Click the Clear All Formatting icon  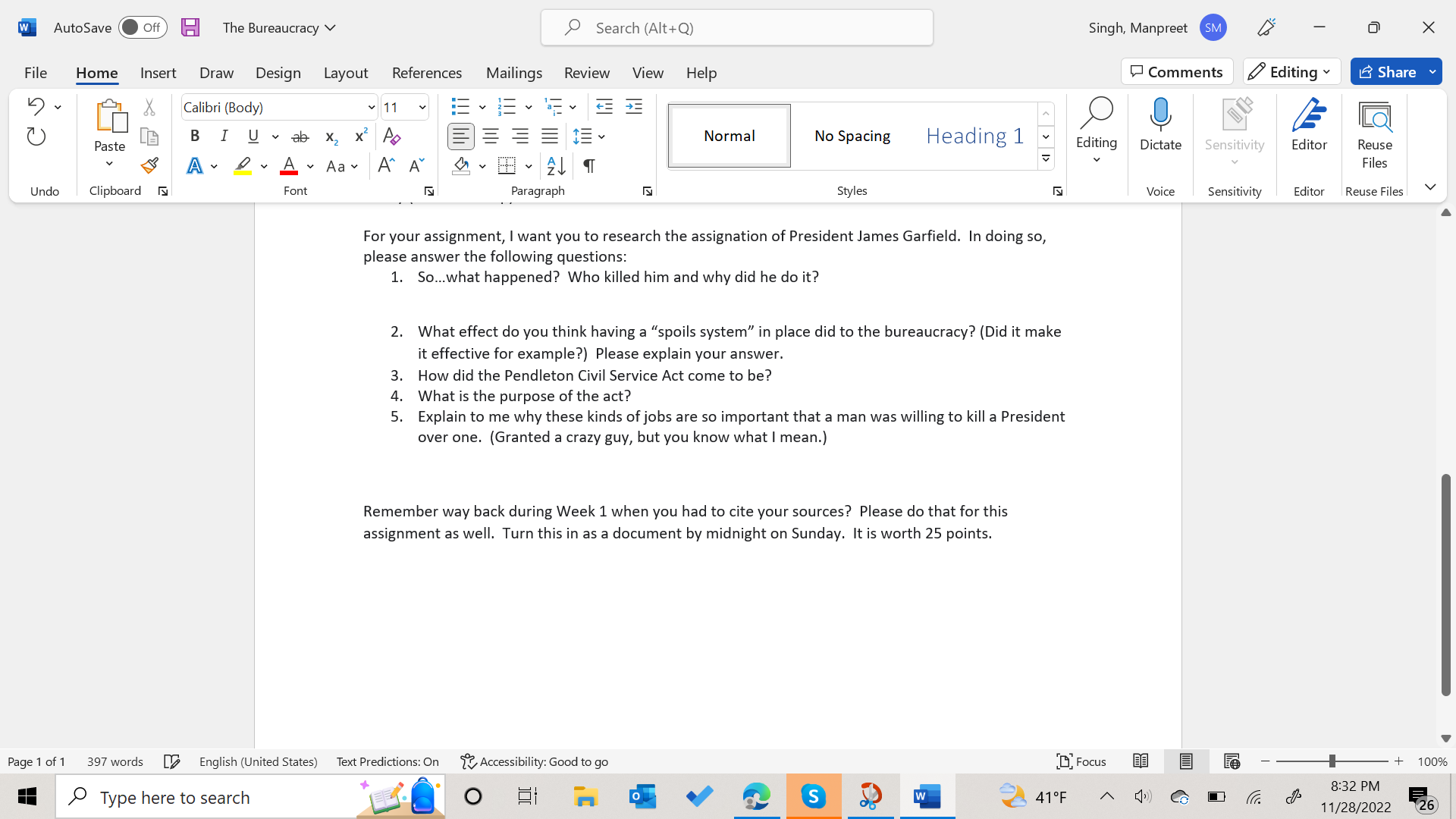click(x=391, y=136)
